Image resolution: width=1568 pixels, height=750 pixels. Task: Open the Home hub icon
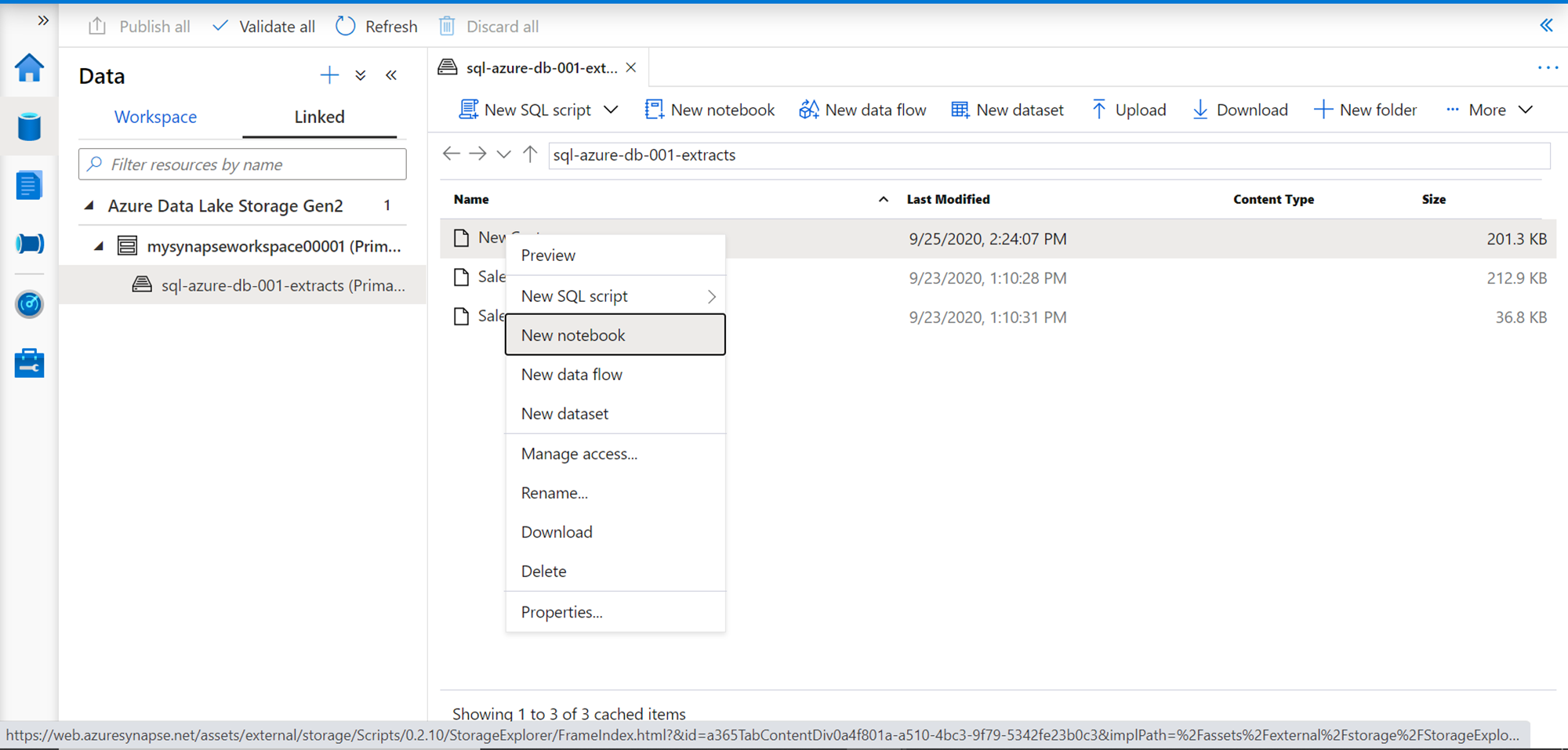29,68
